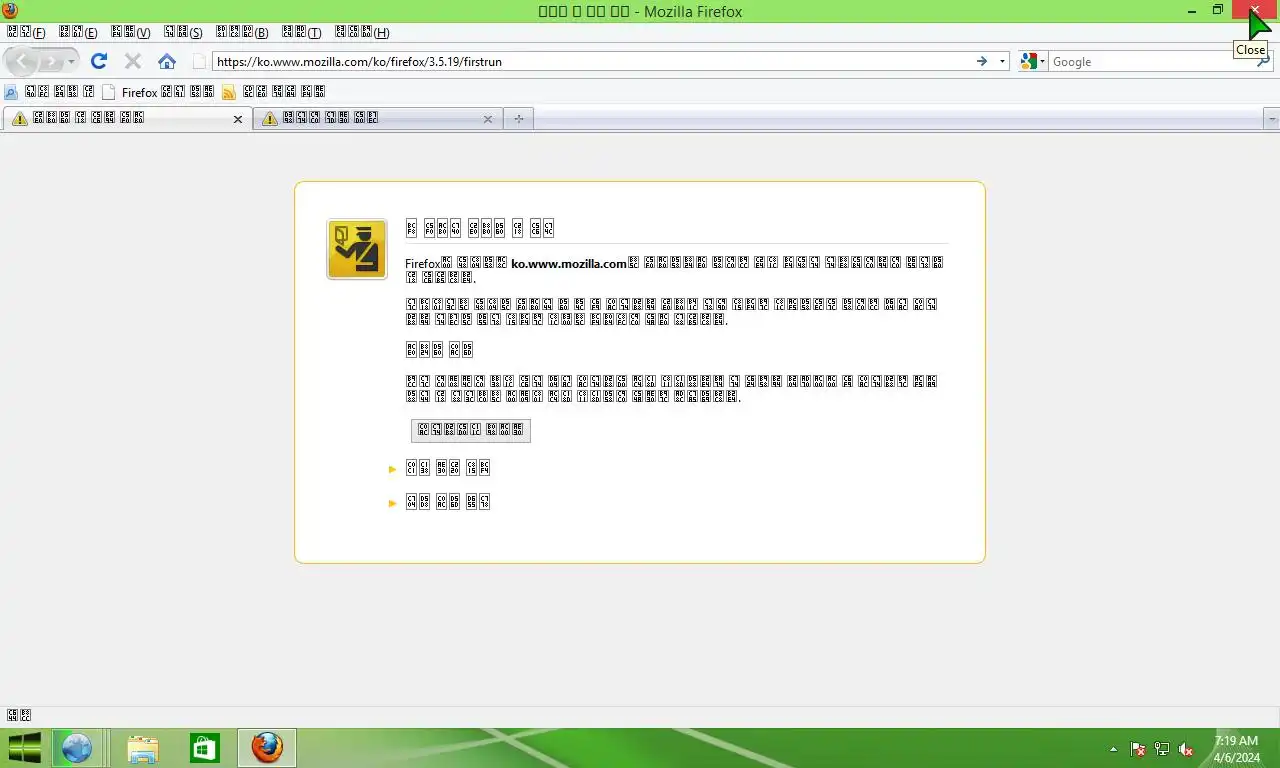
Task: Close the first tab
Action: point(238,119)
